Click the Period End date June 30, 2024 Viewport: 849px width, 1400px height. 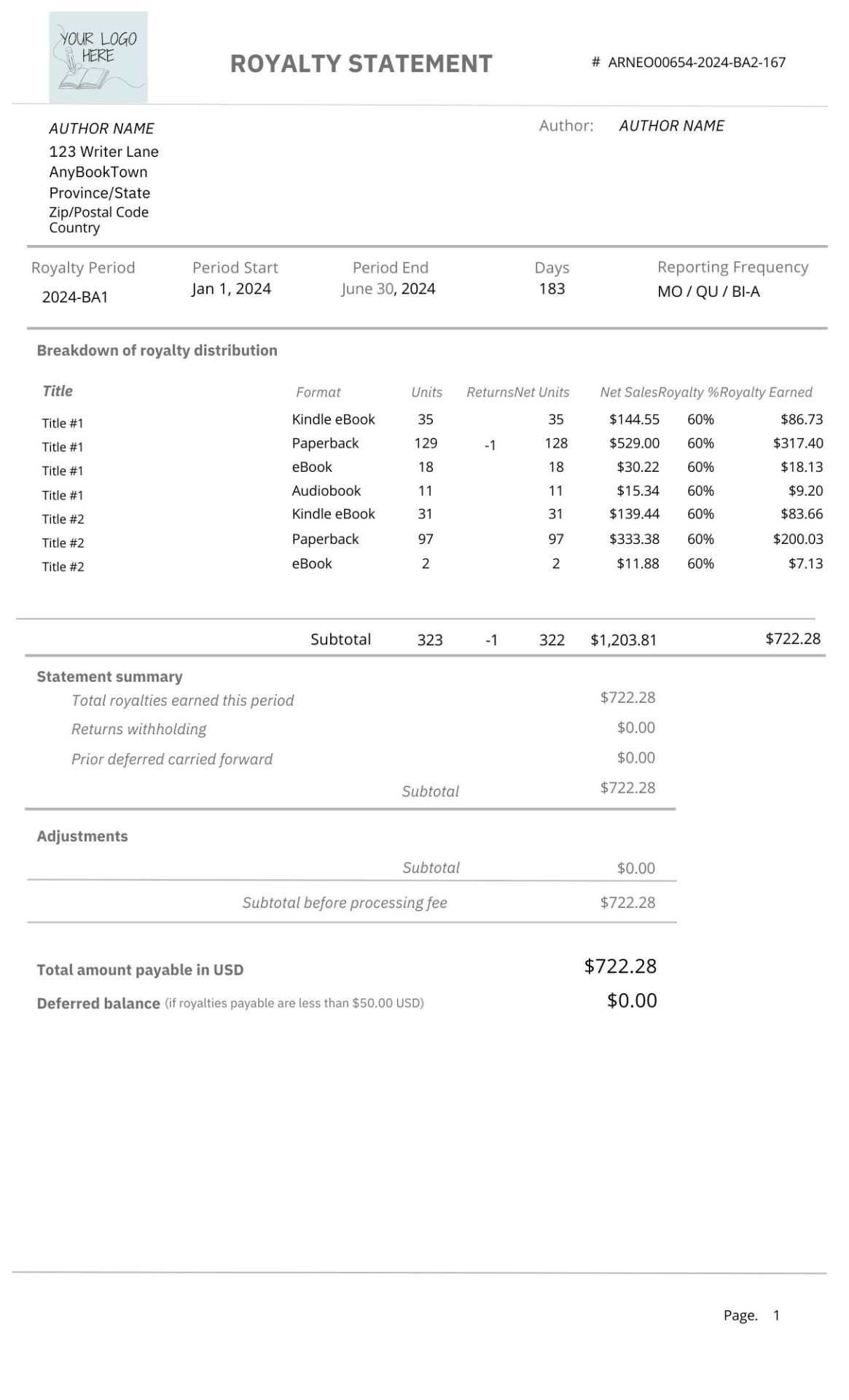click(x=388, y=289)
